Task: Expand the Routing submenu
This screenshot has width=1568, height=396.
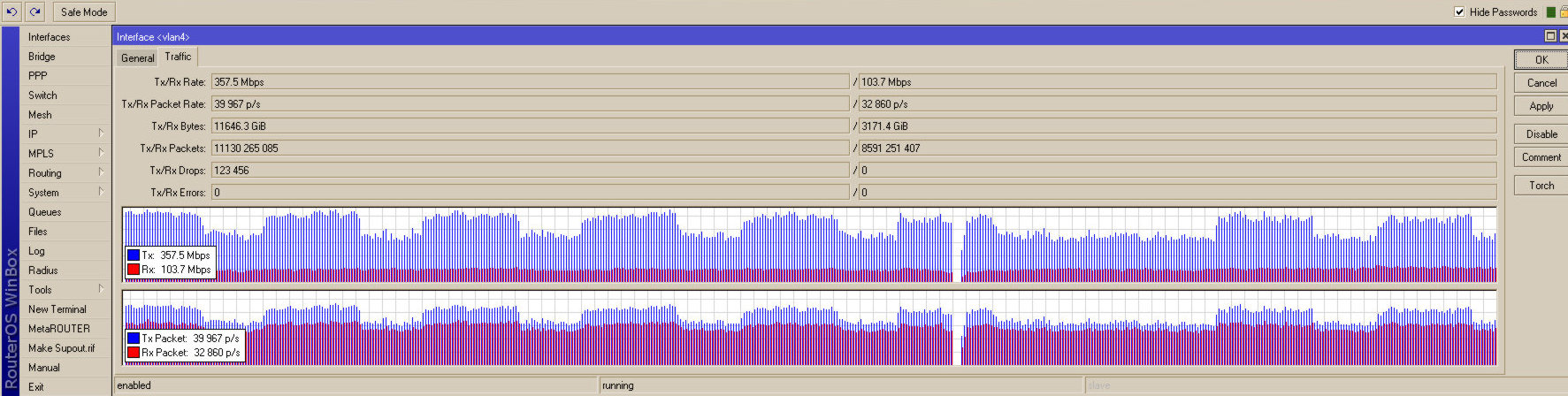Action: pos(65,173)
